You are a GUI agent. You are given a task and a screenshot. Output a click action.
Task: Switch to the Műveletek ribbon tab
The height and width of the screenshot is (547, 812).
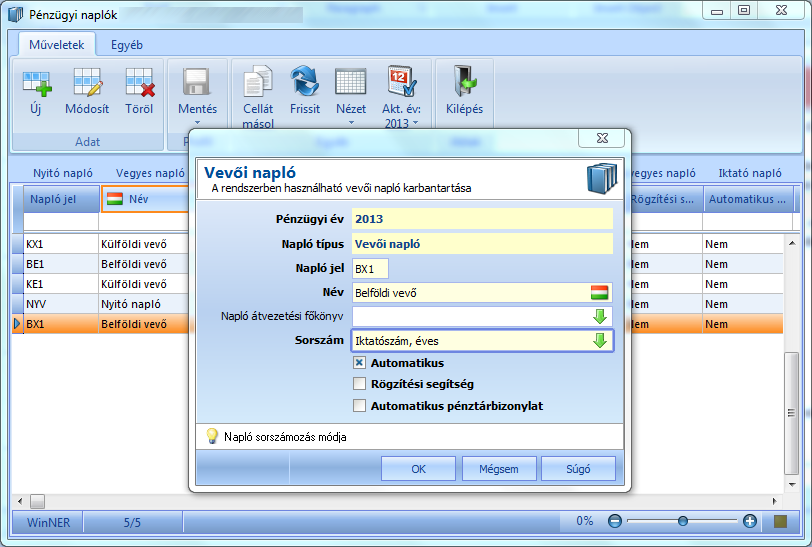56,45
